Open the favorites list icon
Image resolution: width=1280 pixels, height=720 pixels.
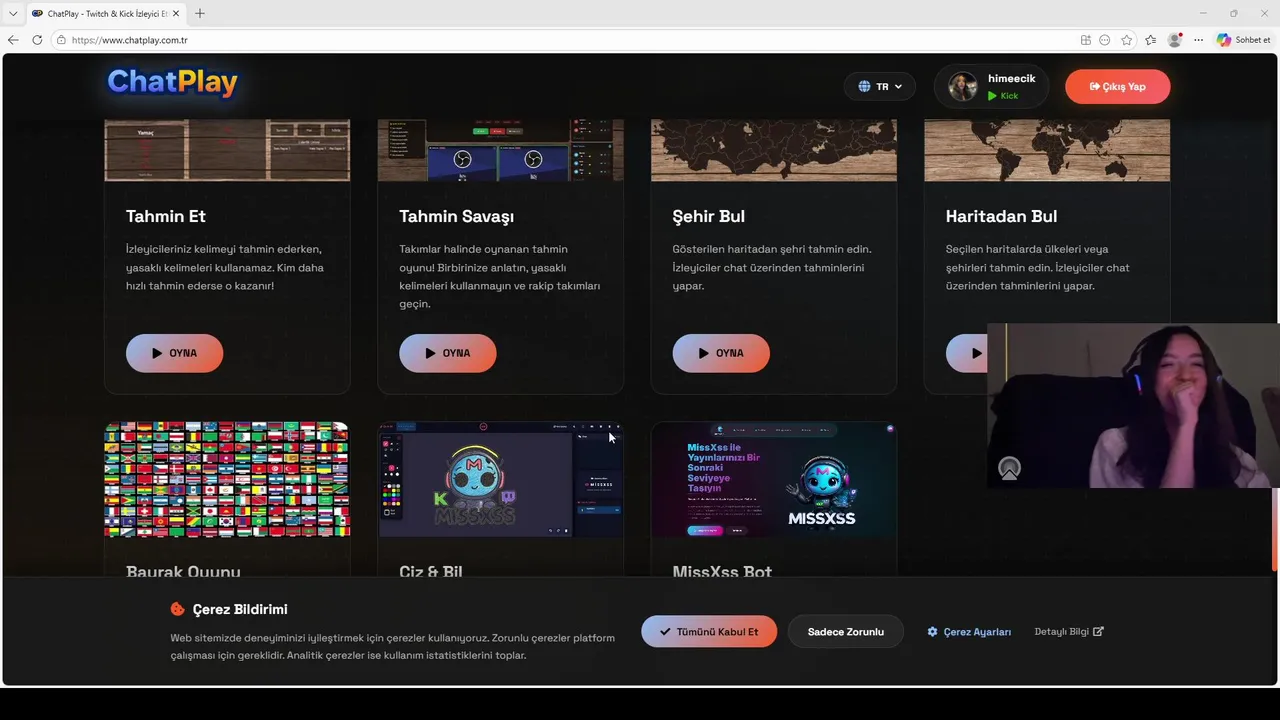1151,40
